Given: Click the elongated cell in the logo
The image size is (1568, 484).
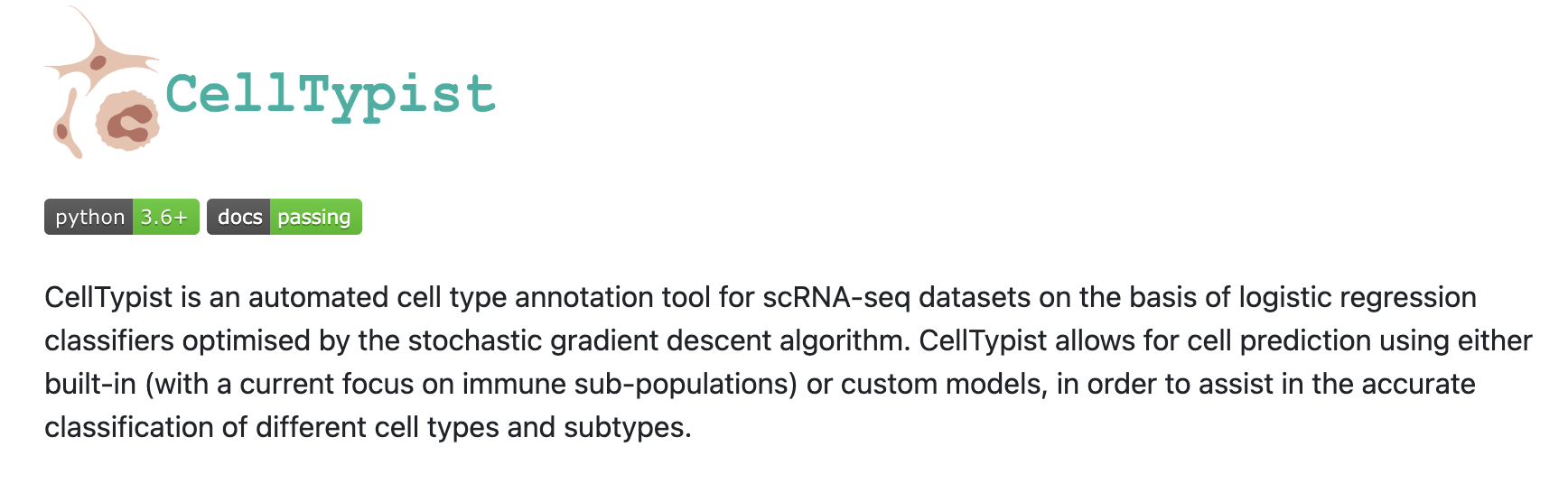Looking at the screenshot, I should pyautogui.click(x=67, y=126).
